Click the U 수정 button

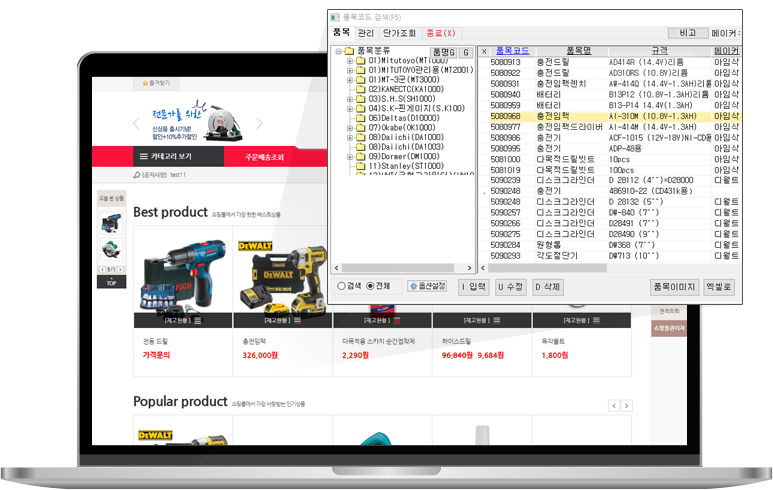(x=511, y=287)
